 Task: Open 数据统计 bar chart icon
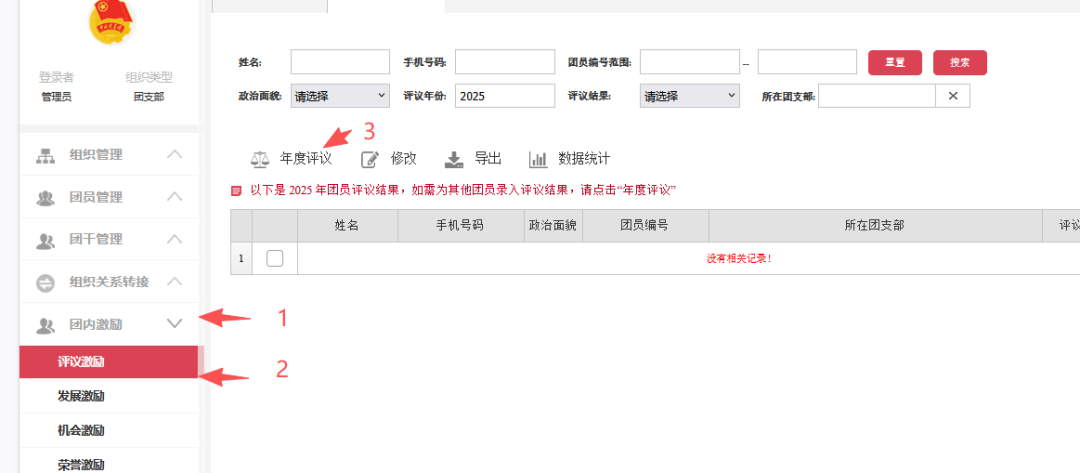[538, 159]
